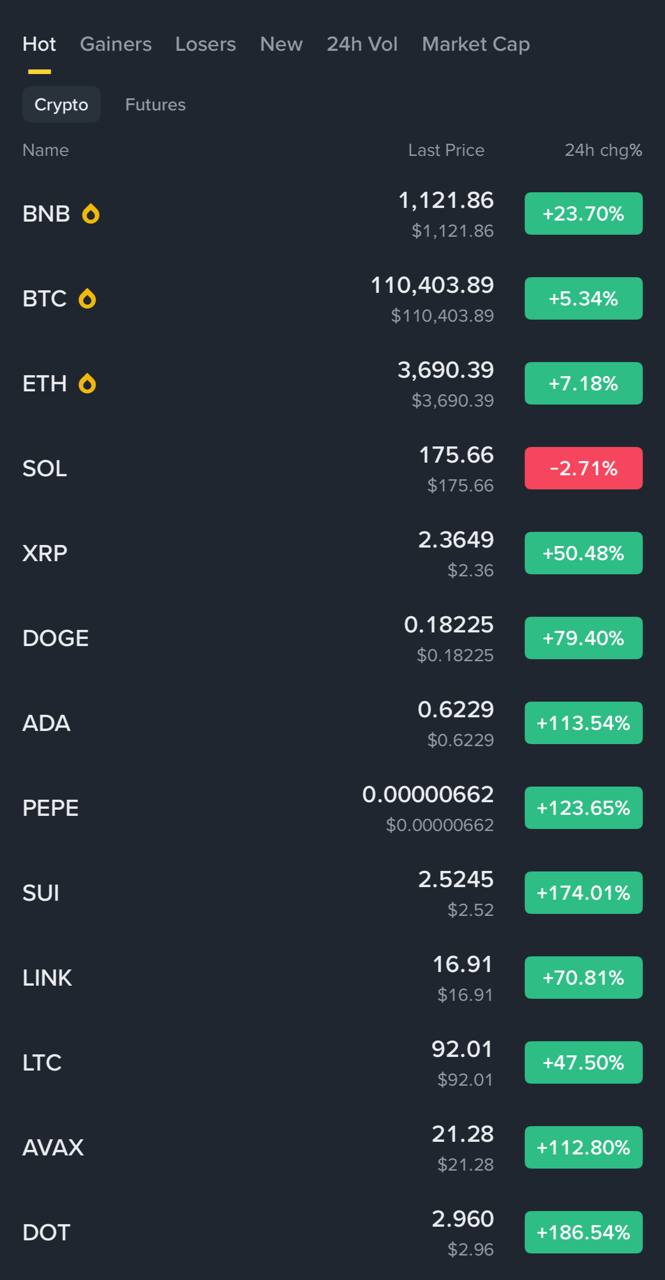The image size is (665, 1280).
Task: Open the Losers tab
Action: click(205, 44)
